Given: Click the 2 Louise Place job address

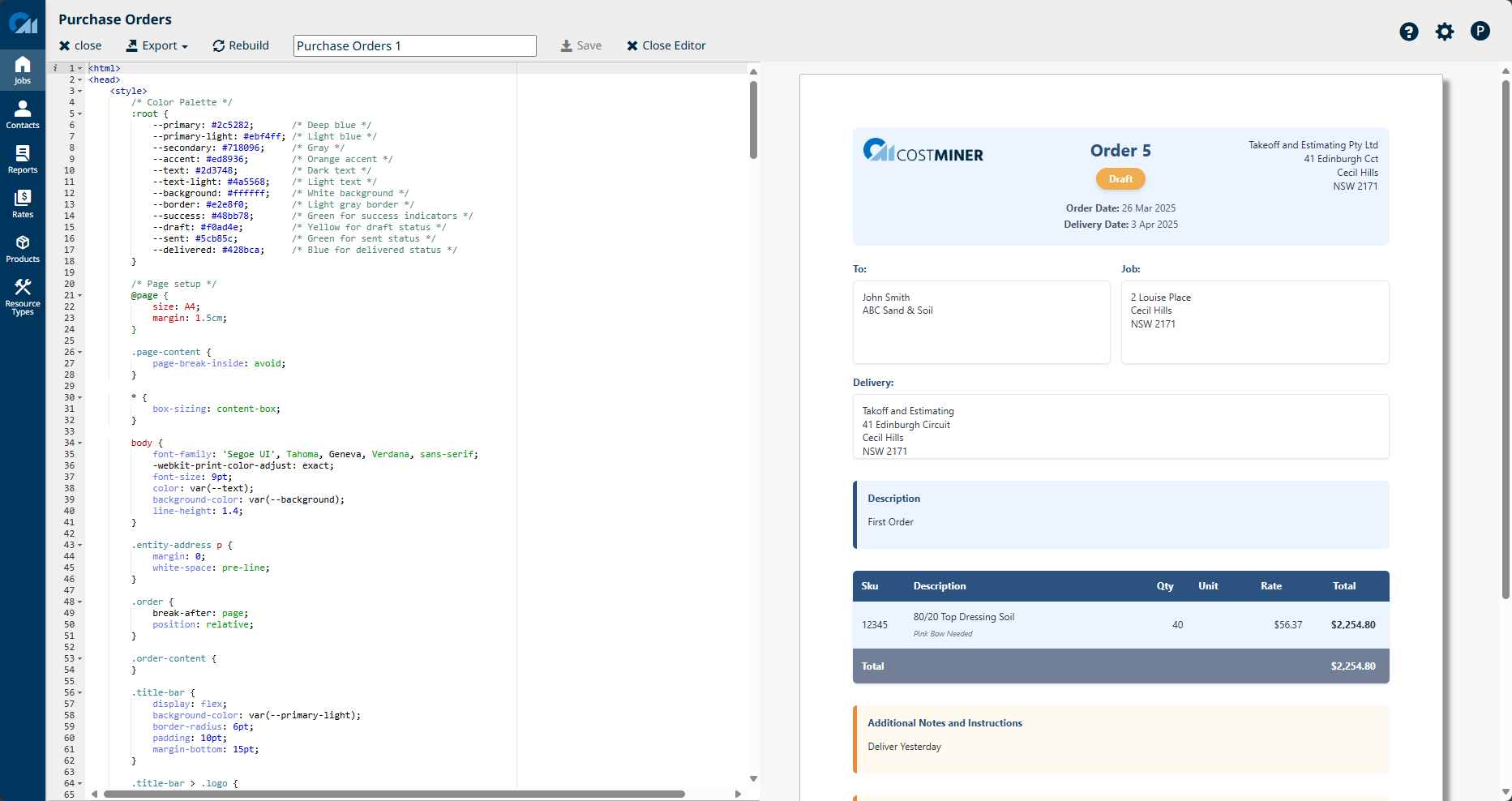Looking at the screenshot, I should pyautogui.click(x=1161, y=298).
